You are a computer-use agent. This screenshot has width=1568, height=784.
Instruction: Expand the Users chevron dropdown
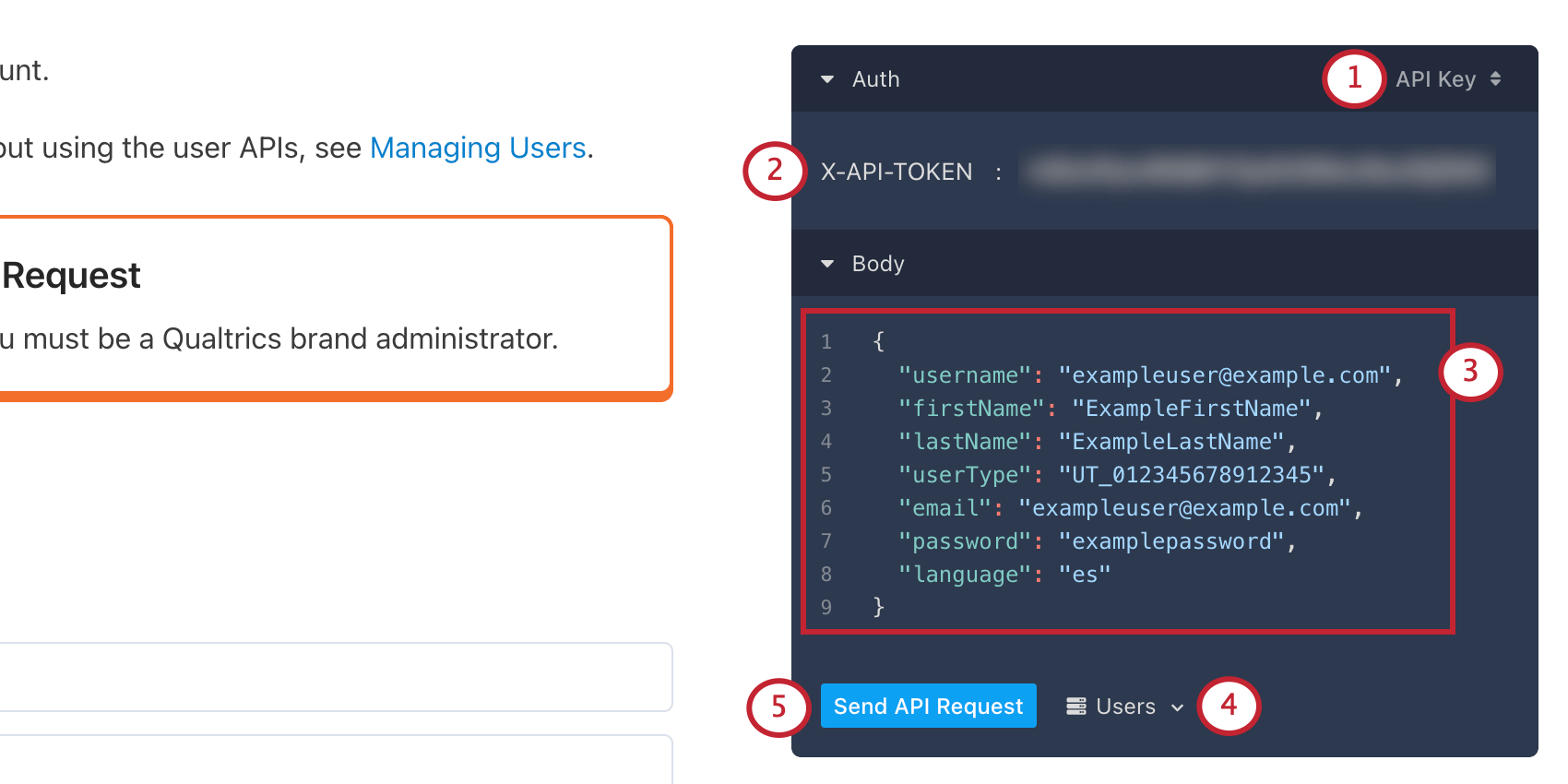coord(1177,707)
